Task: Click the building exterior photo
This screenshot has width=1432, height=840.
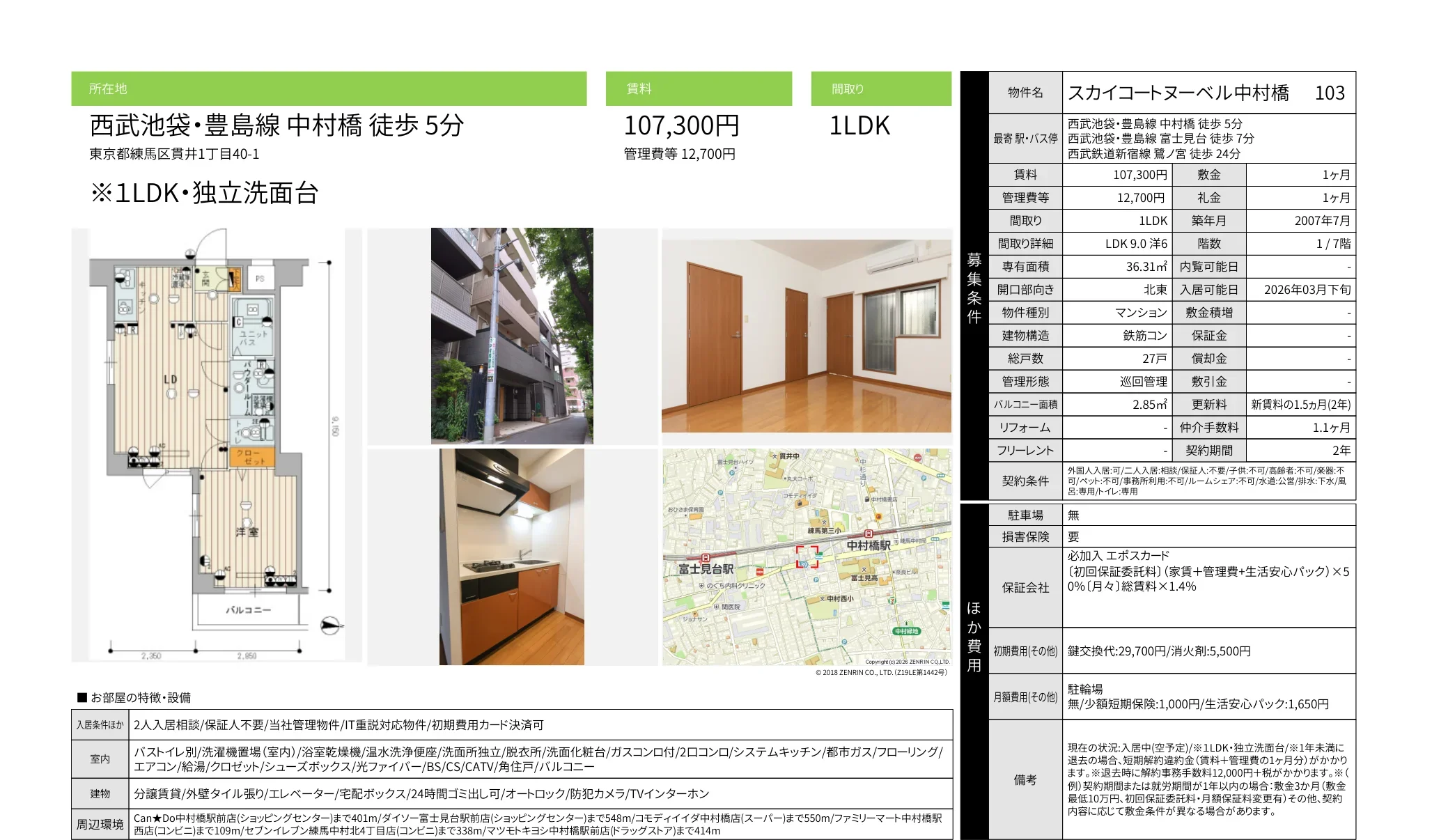Action: 512,336
